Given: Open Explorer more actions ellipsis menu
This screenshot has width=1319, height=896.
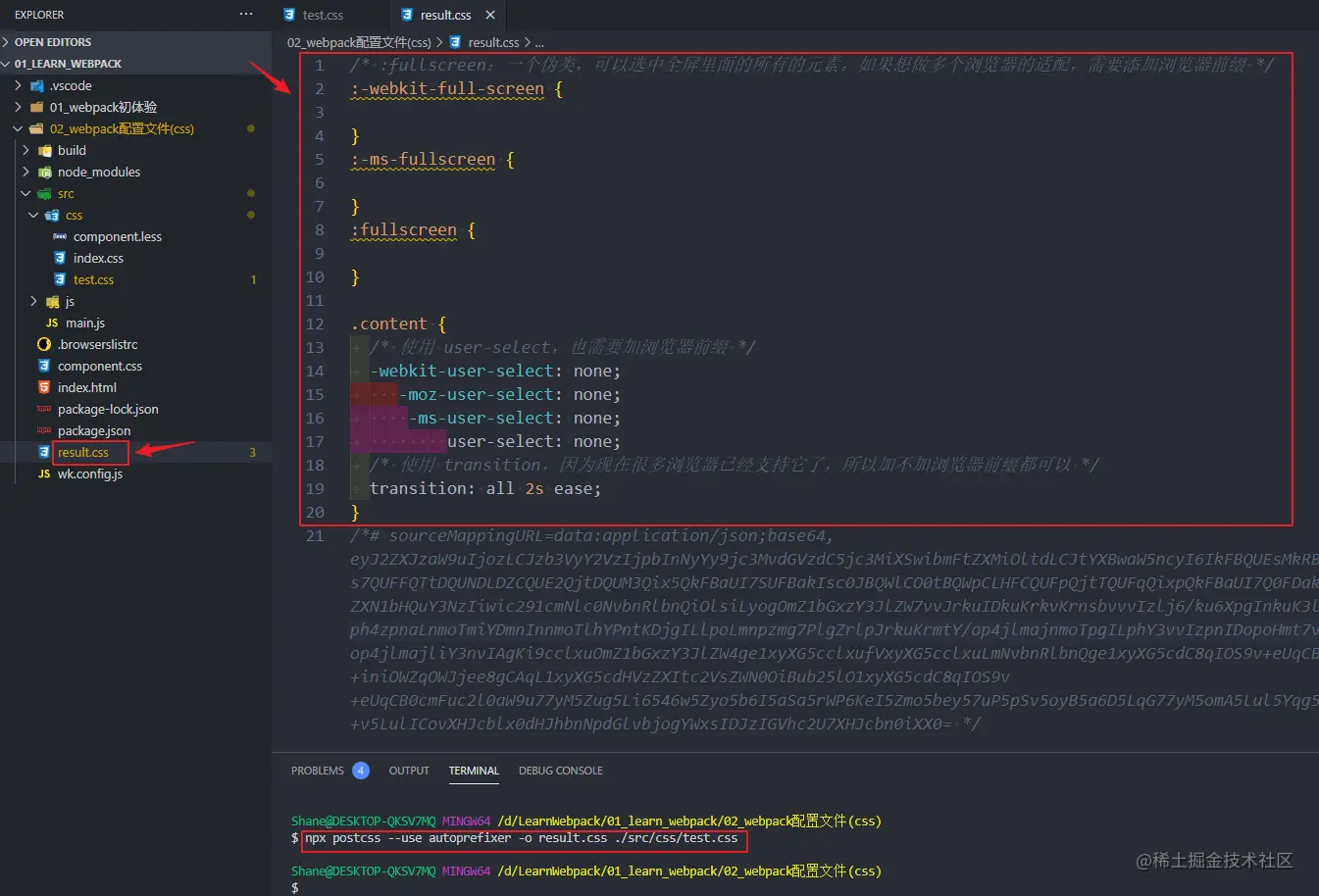Looking at the screenshot, I should [x=246, y=15].
